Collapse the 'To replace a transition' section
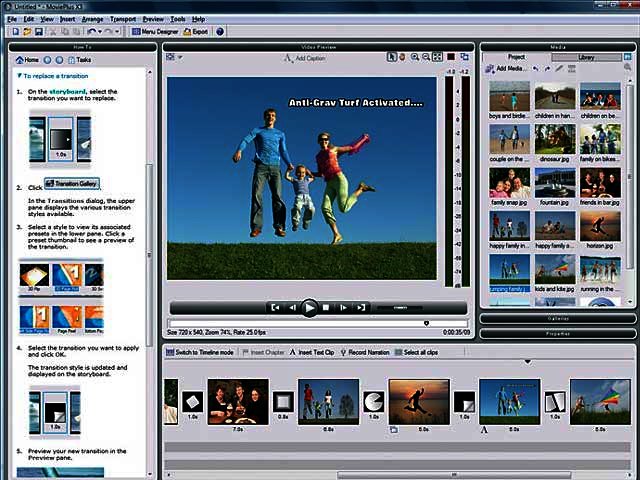Image resolution: width=640 pixels, height=480 pixels. tap(19, 77)
